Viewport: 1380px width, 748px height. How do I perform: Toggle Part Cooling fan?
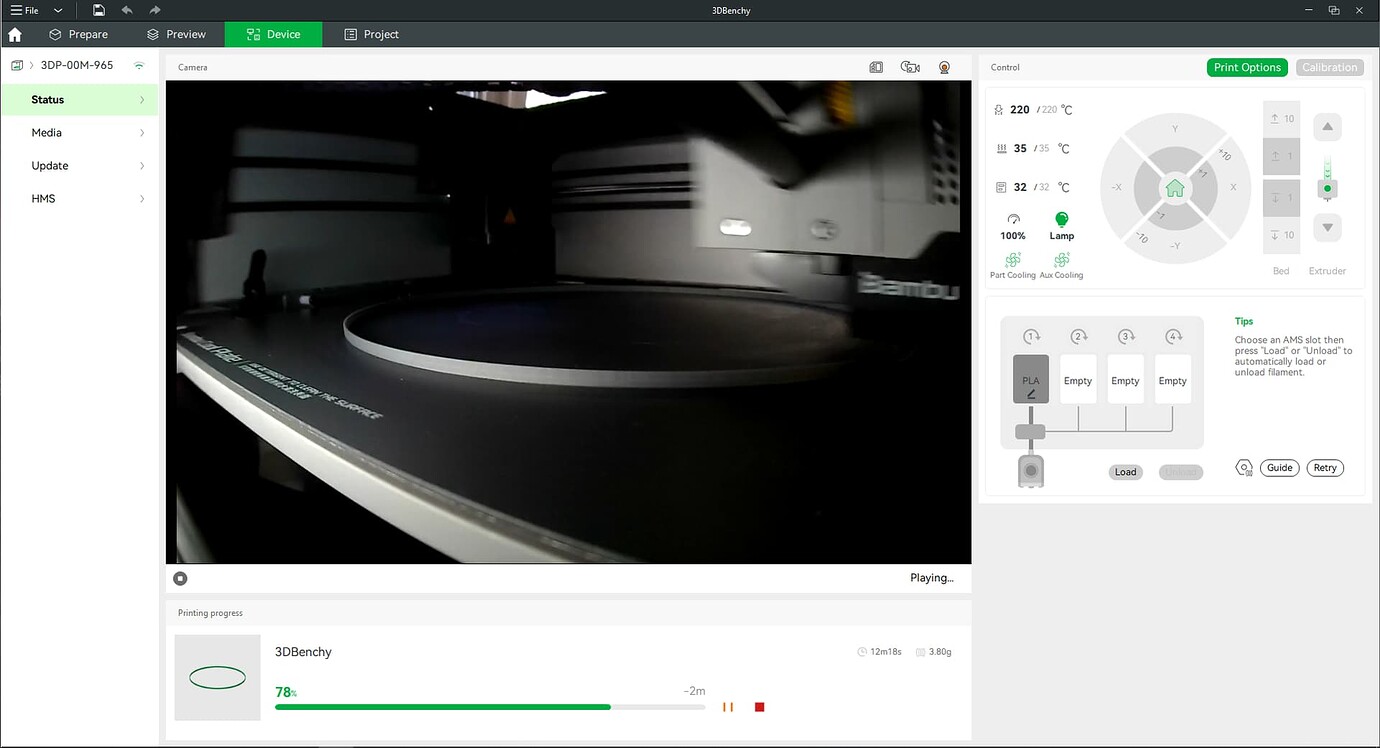pyautogui.click(x=1013, y=266)
